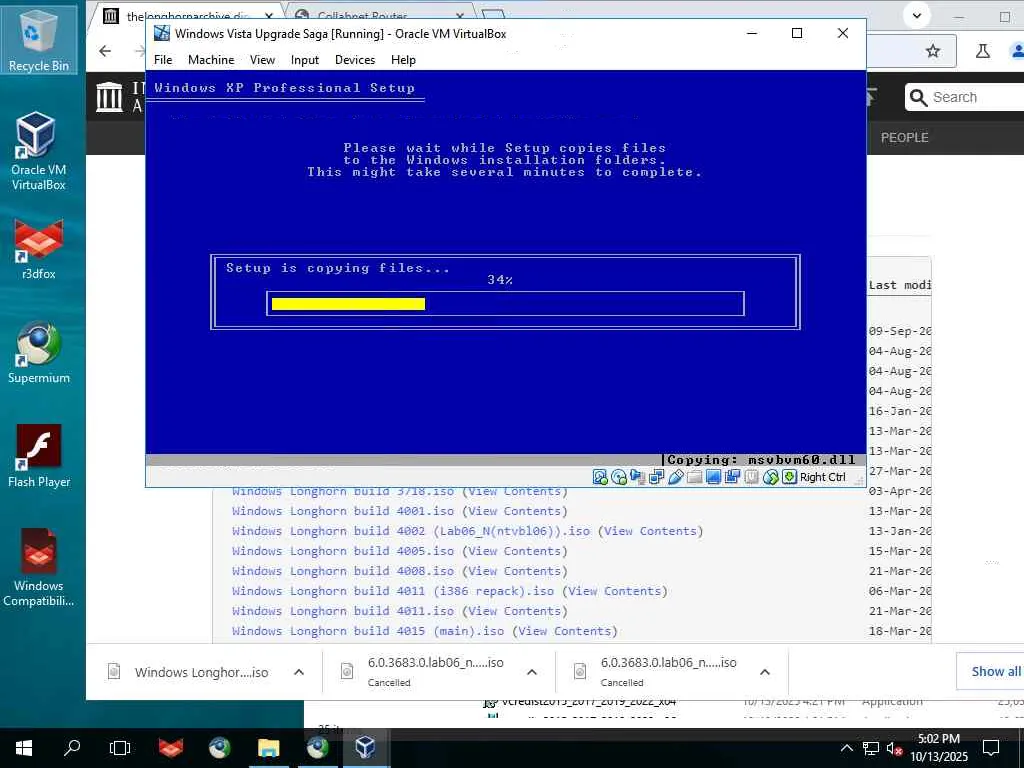Expand options for Windows Longhor....iso download
1024x768 pixels.
(x=298, y=672)
